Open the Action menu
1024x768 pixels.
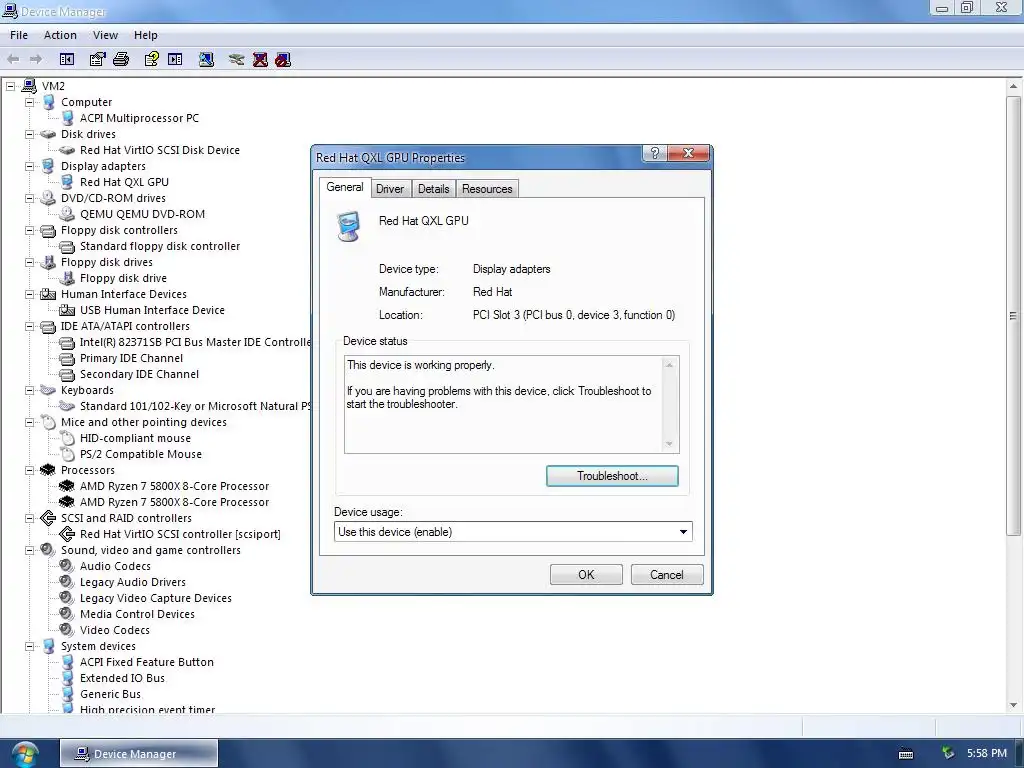(x=60, y=35)
